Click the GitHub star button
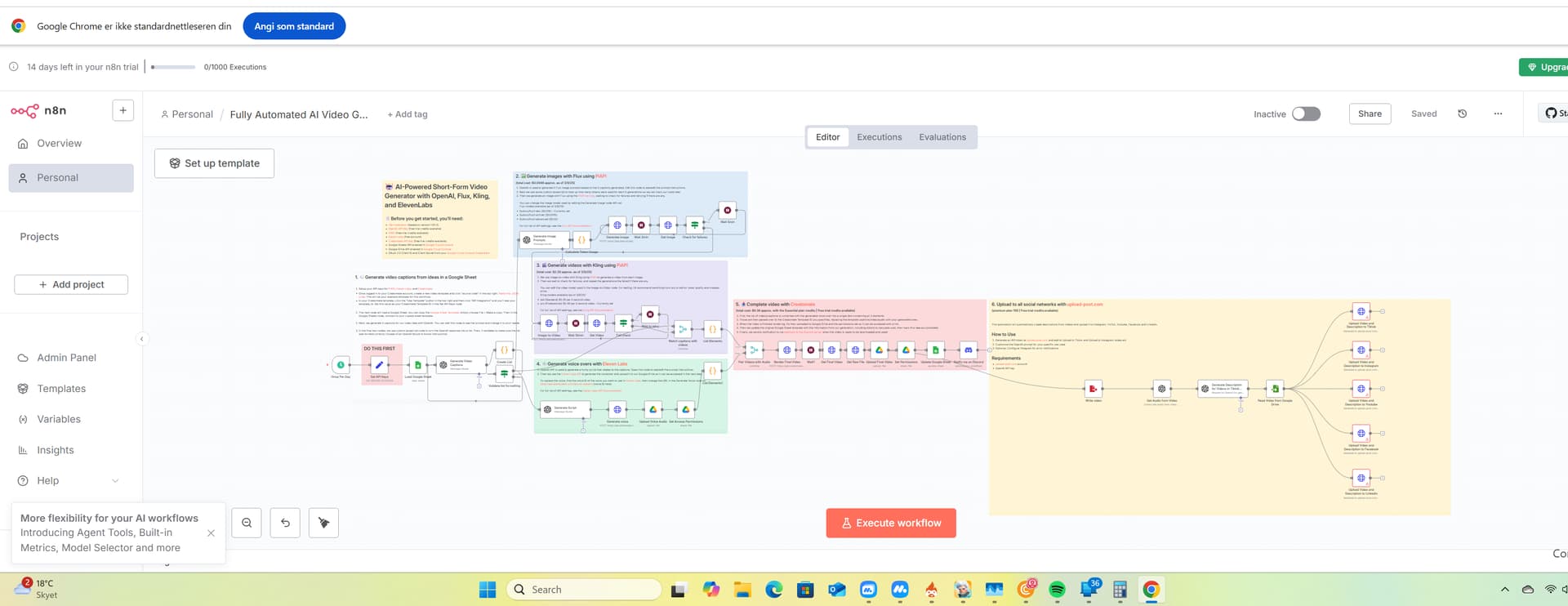This screenshot has height=606, width=1568. point(1553,114)
